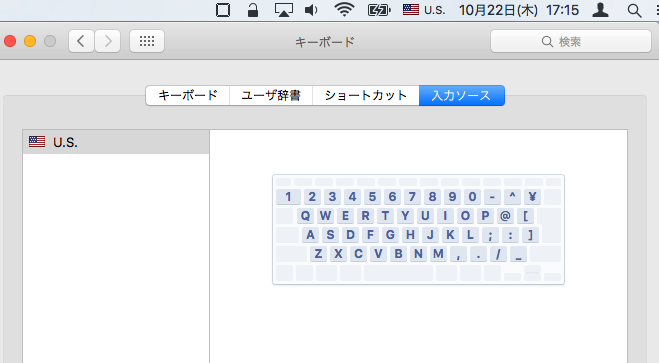Open the AirPlay display menu bar icon
The image size is (659, 363).
(x=284, y=10)
